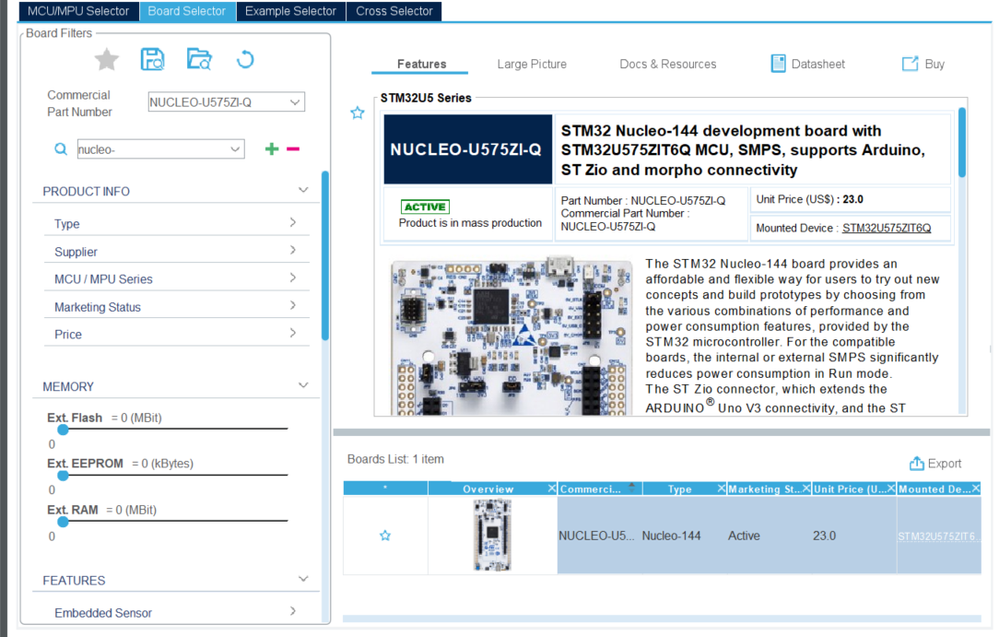Viewport: 999px width, 637px height.
Task: Show favorite boards via star filter icon
Action: click(106, 60)
